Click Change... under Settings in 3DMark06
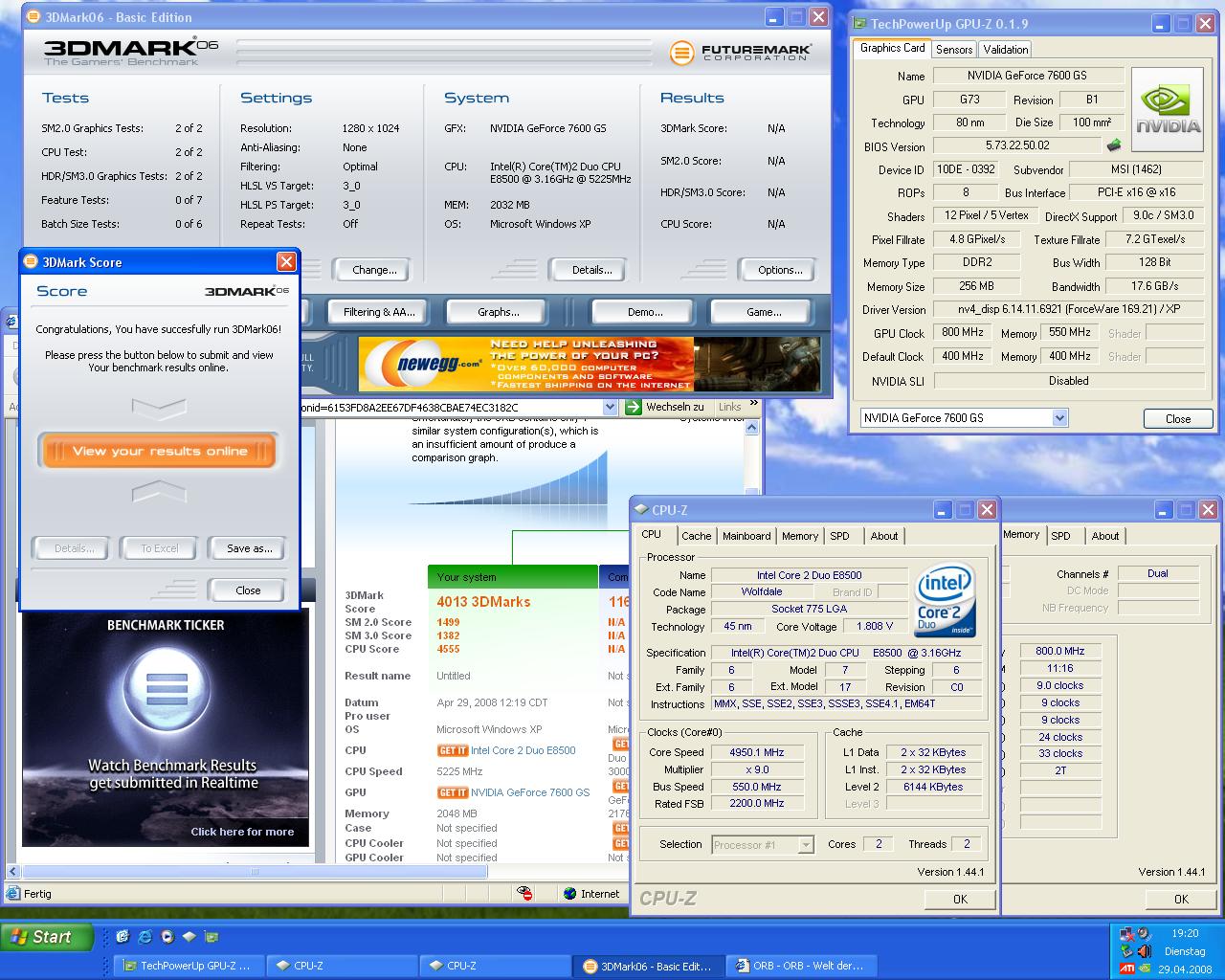Screen dimensions: 1225x980 pyautogui.click(x=374, y=270)
